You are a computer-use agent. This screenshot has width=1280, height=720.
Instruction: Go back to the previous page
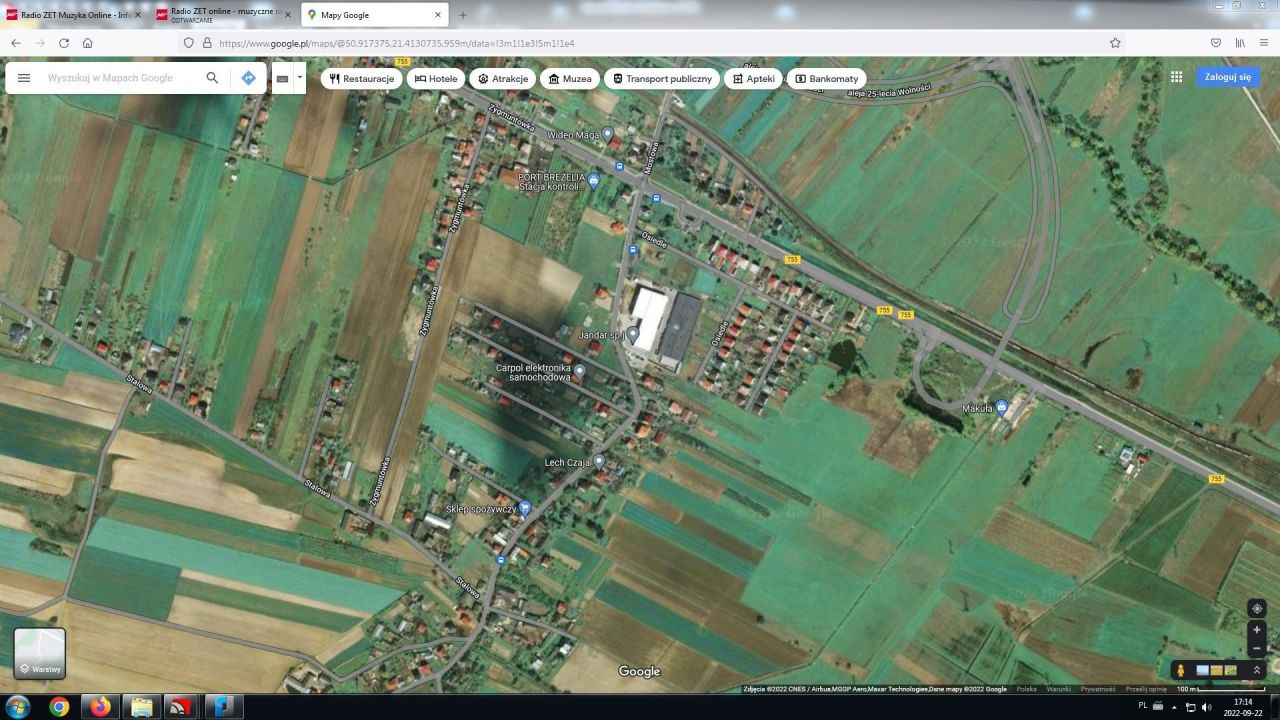(16, 43)
